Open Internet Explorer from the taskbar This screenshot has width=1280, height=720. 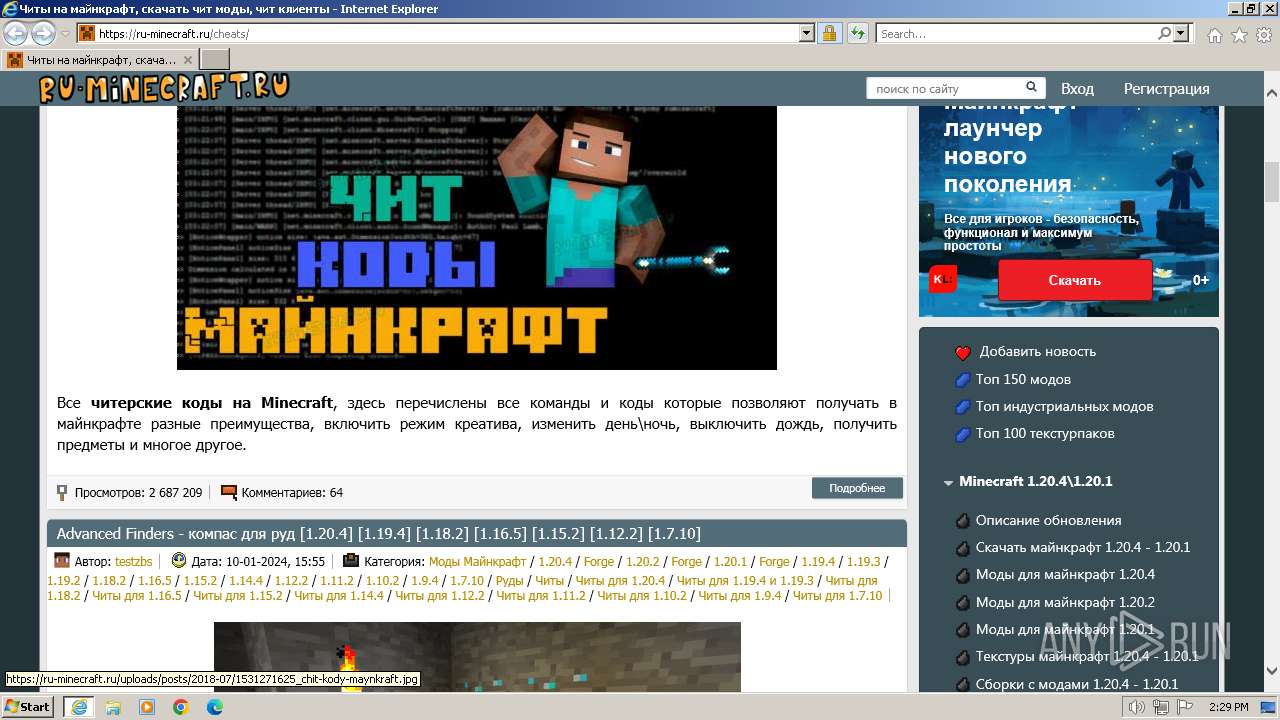[78, 707]
